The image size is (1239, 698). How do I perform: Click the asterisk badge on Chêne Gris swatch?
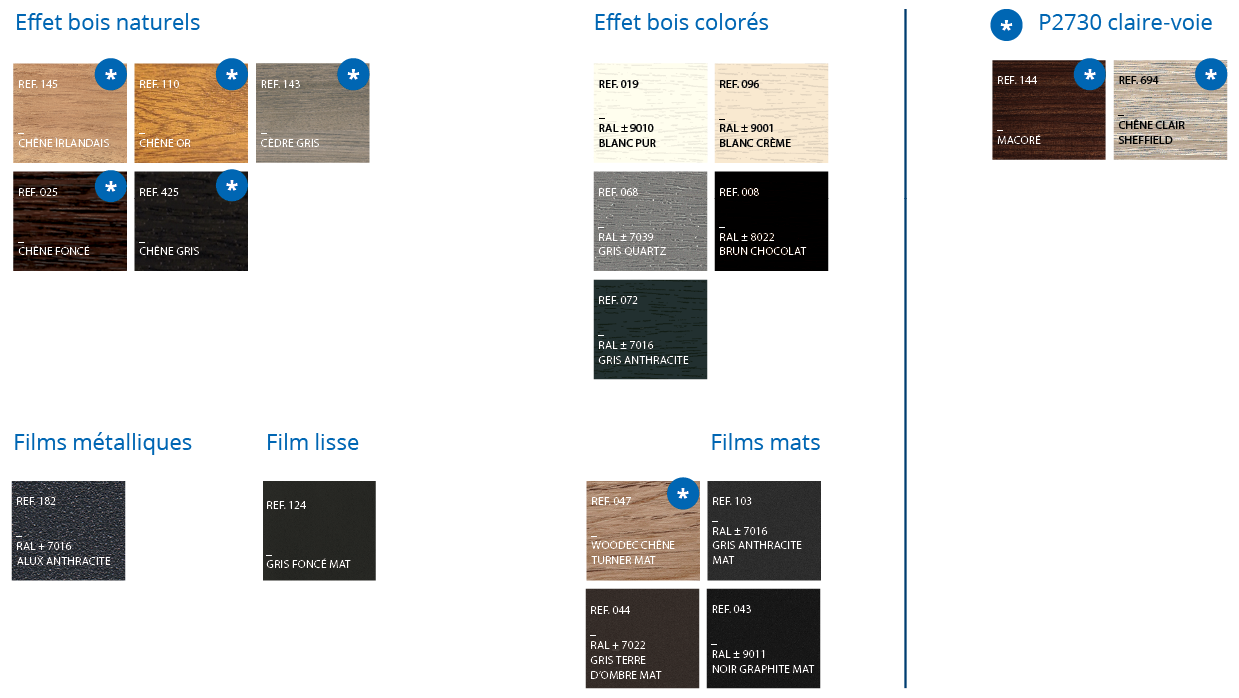(x=232, y=187)
